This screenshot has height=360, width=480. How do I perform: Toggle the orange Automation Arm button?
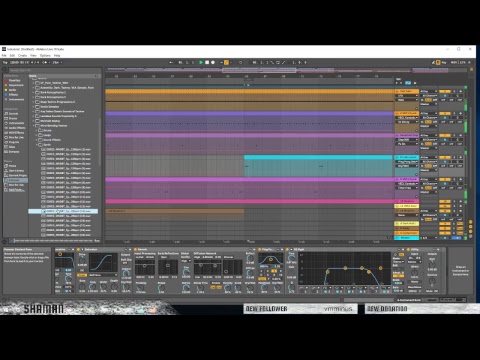click(226, 62)
